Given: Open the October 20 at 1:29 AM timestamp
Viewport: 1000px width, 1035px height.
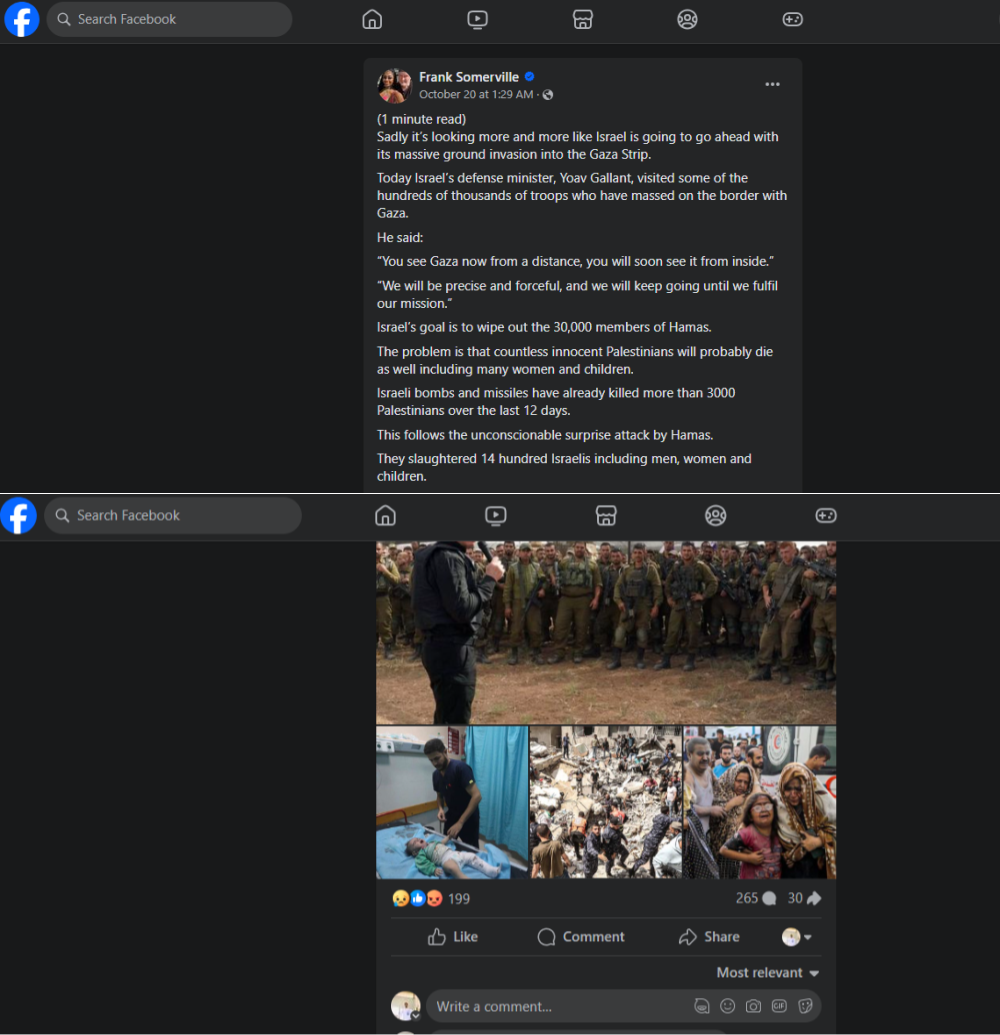Looking at the screenshot, I should tap(476, 94).
